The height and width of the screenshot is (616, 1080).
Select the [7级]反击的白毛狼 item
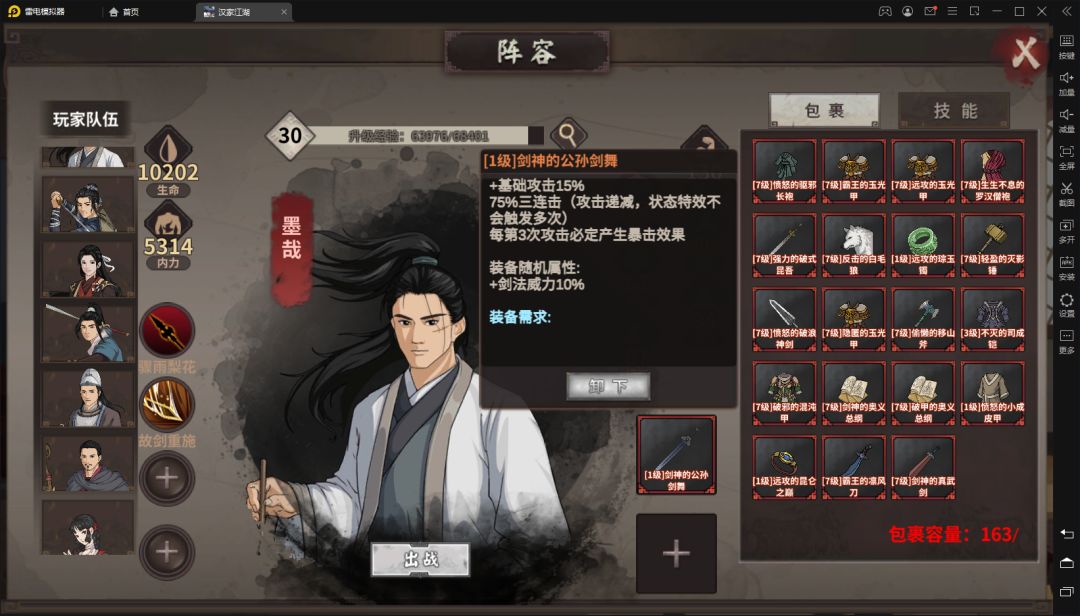853,245
